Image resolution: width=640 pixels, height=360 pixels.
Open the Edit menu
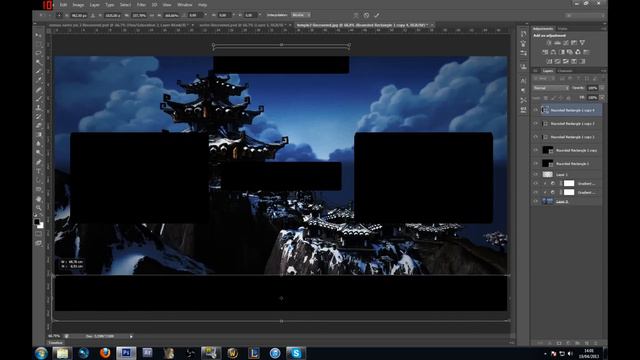click(63, 5)
